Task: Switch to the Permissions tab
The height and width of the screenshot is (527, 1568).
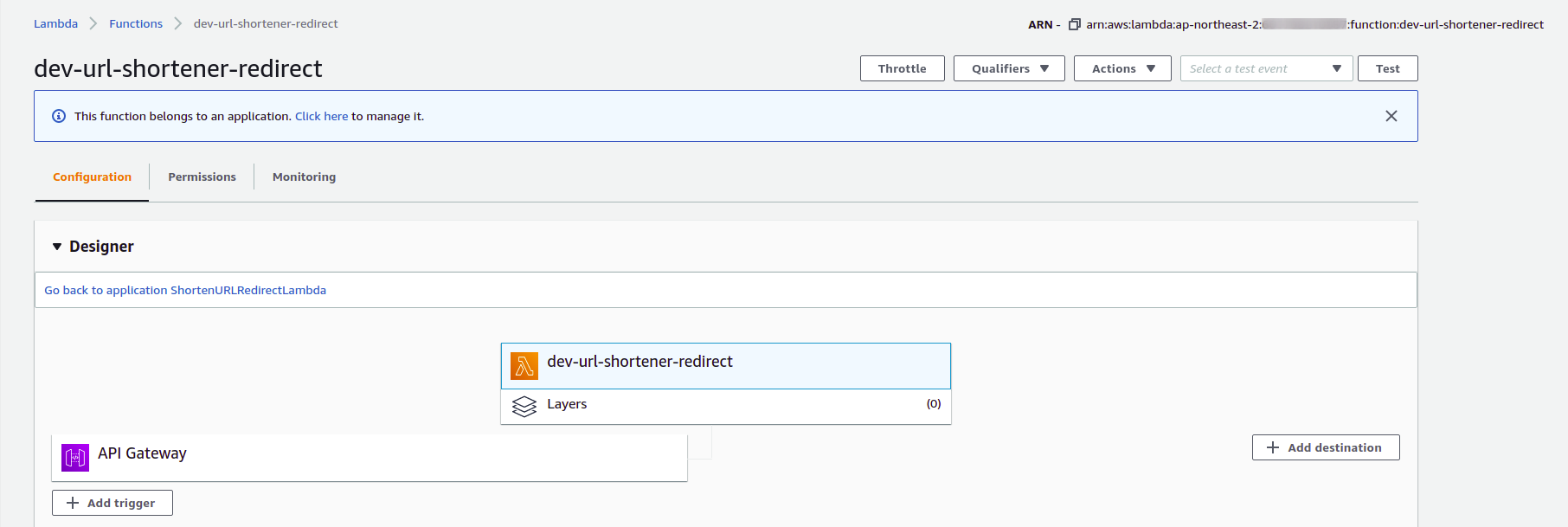Action: pyautogui.click(x=202, y=177)
